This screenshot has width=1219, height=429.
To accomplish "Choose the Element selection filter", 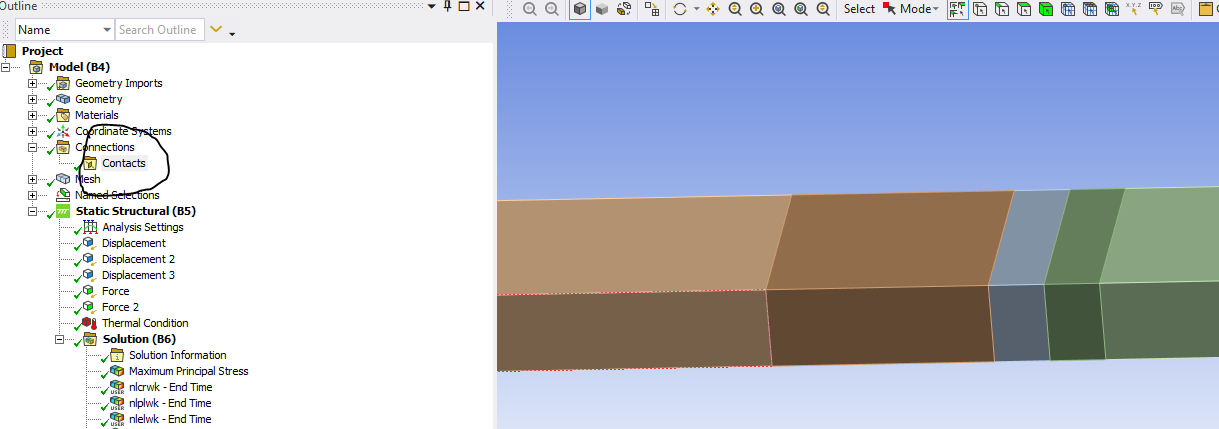I will point(1112,9).
